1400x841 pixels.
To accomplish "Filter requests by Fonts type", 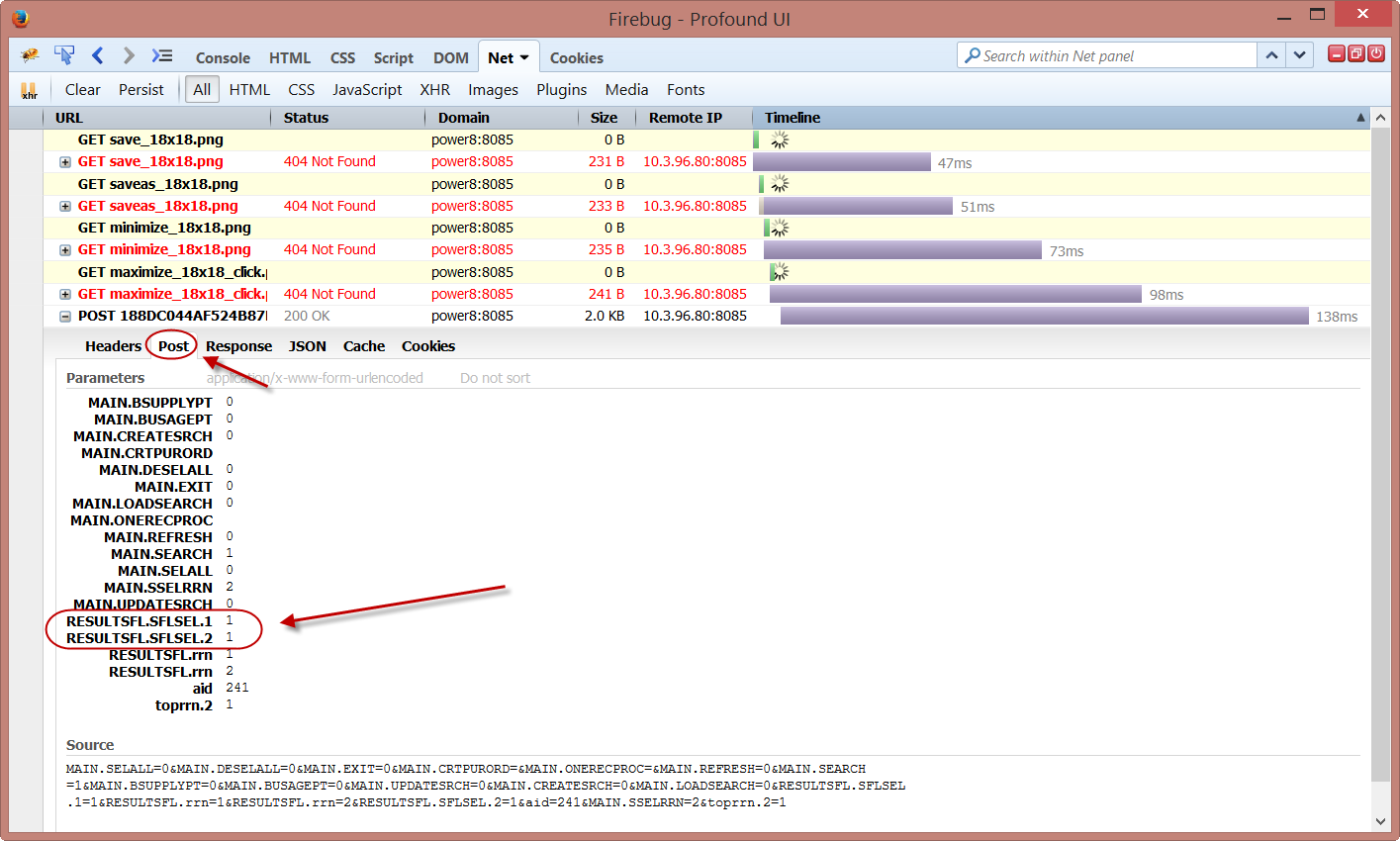I will point(686,89).
